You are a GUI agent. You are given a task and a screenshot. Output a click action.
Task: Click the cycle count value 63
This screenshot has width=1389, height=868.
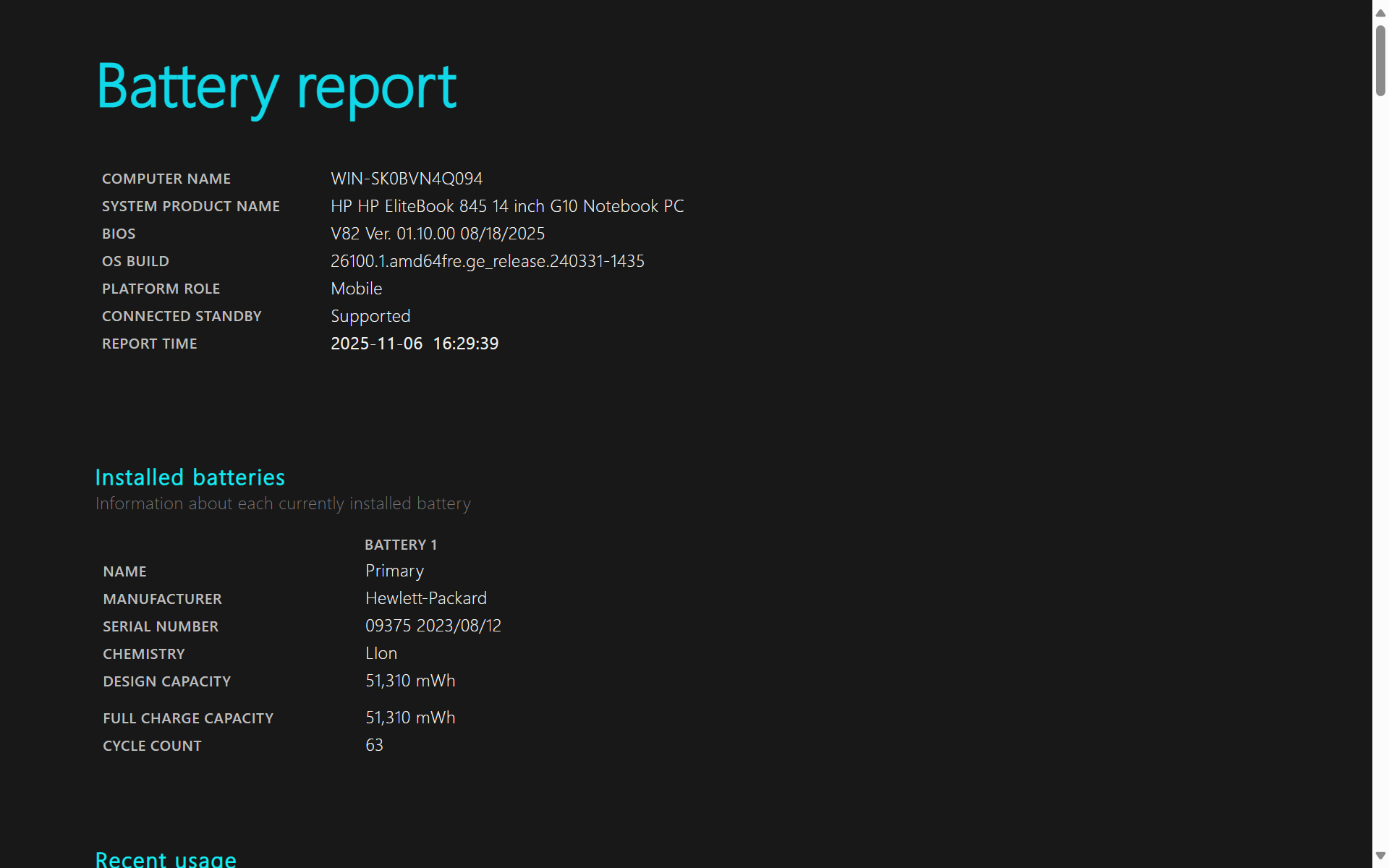(374, 745)
